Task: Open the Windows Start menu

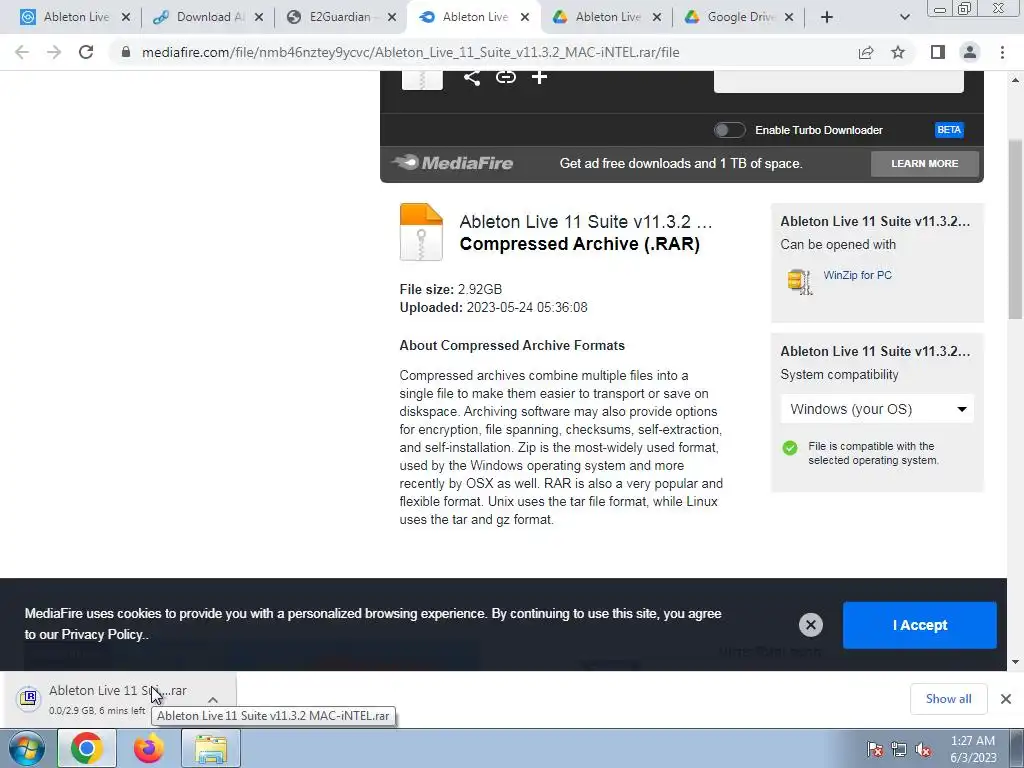Action: (27, 748)
